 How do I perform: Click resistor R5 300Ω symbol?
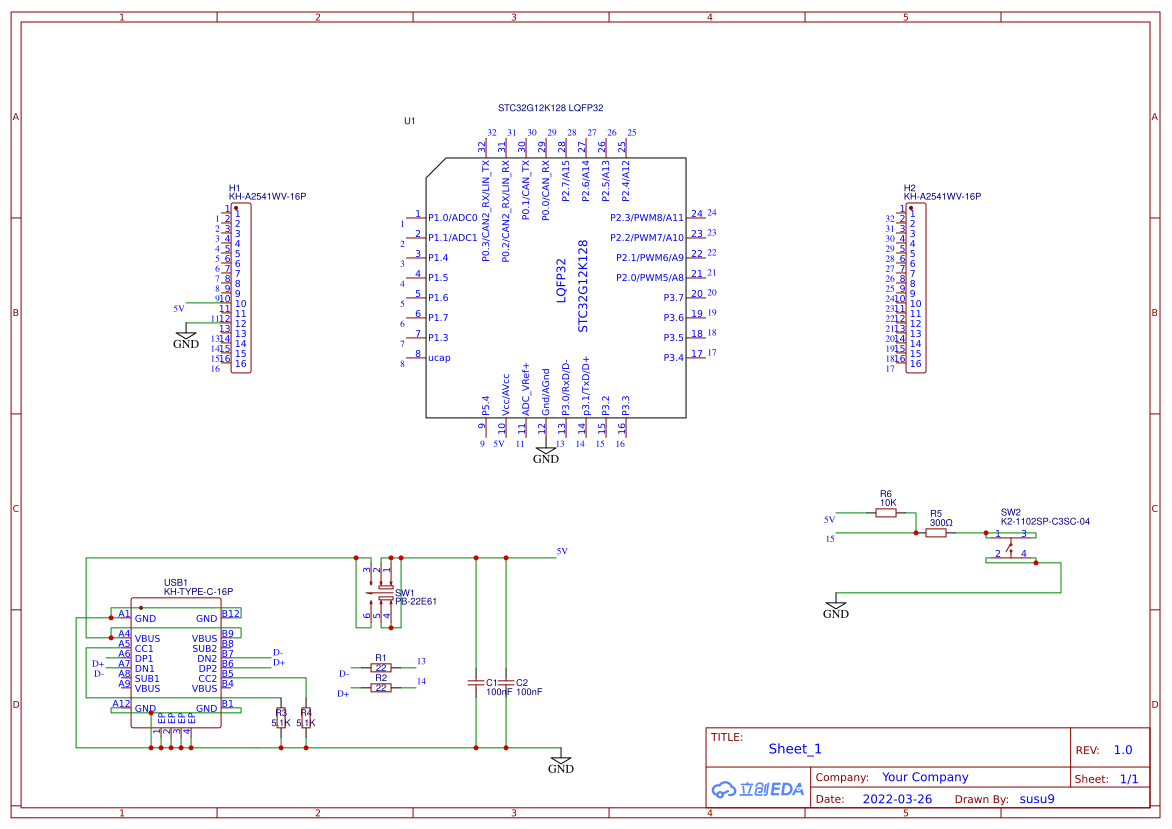[x=936, y=533]
